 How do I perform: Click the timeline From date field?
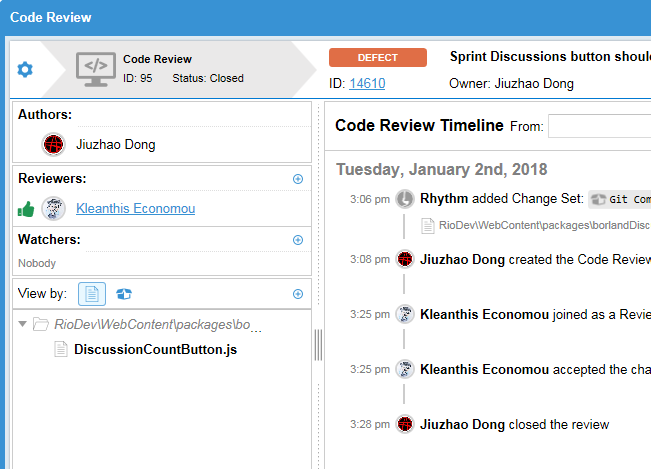(x=599, y=126)
